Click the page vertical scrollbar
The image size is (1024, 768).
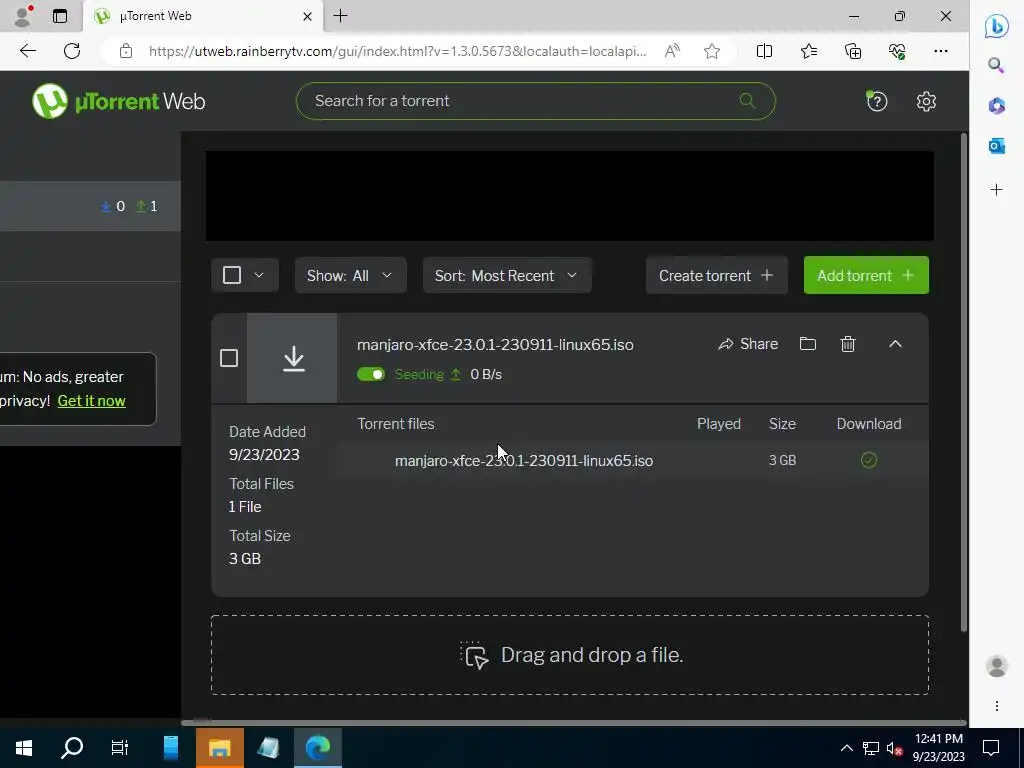point(964,383)
